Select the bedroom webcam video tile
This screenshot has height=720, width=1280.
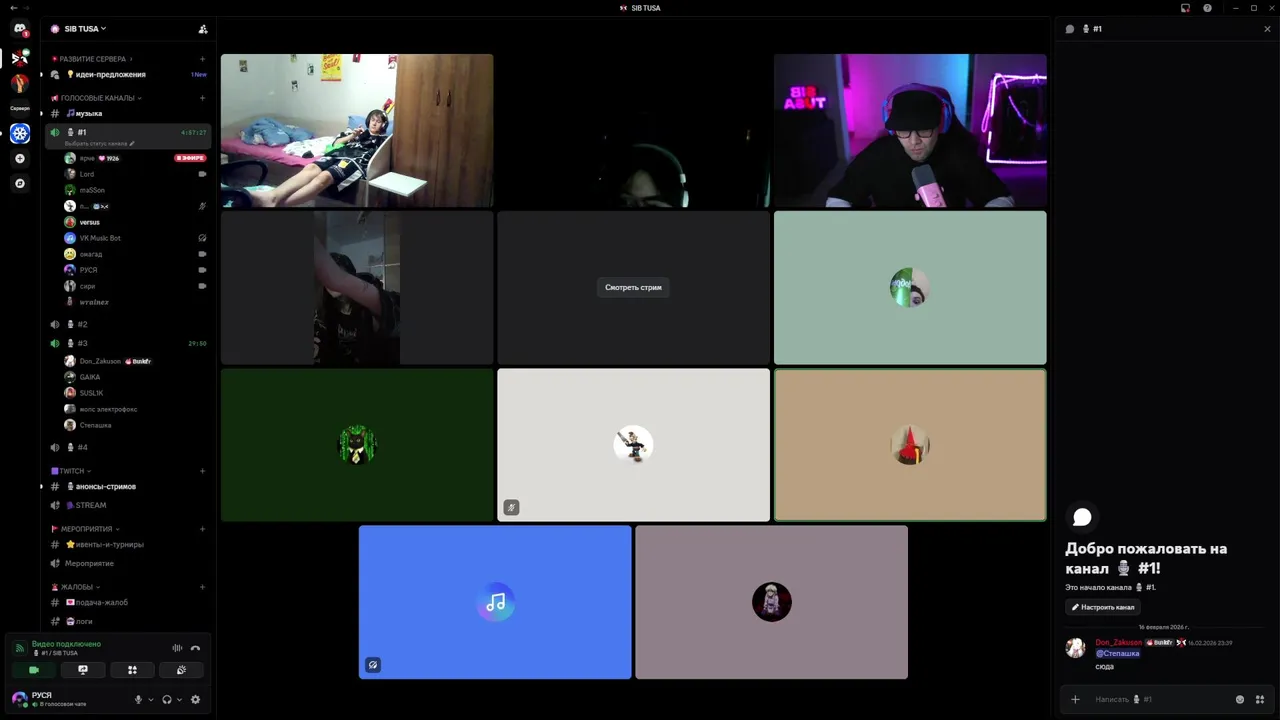(357, 131)
